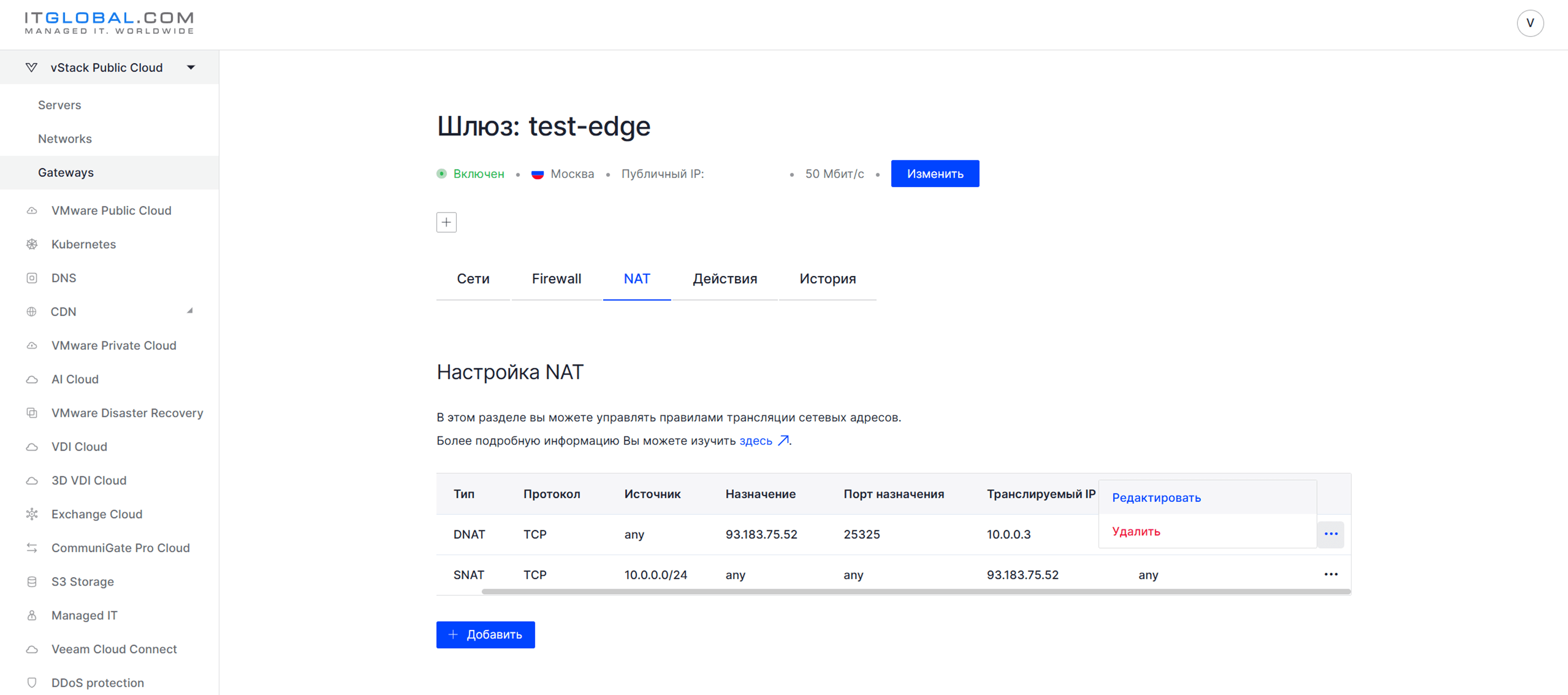Open Networks in the sidebar
This screenshot has height=695, width=1568.
[x=64, y=139]
